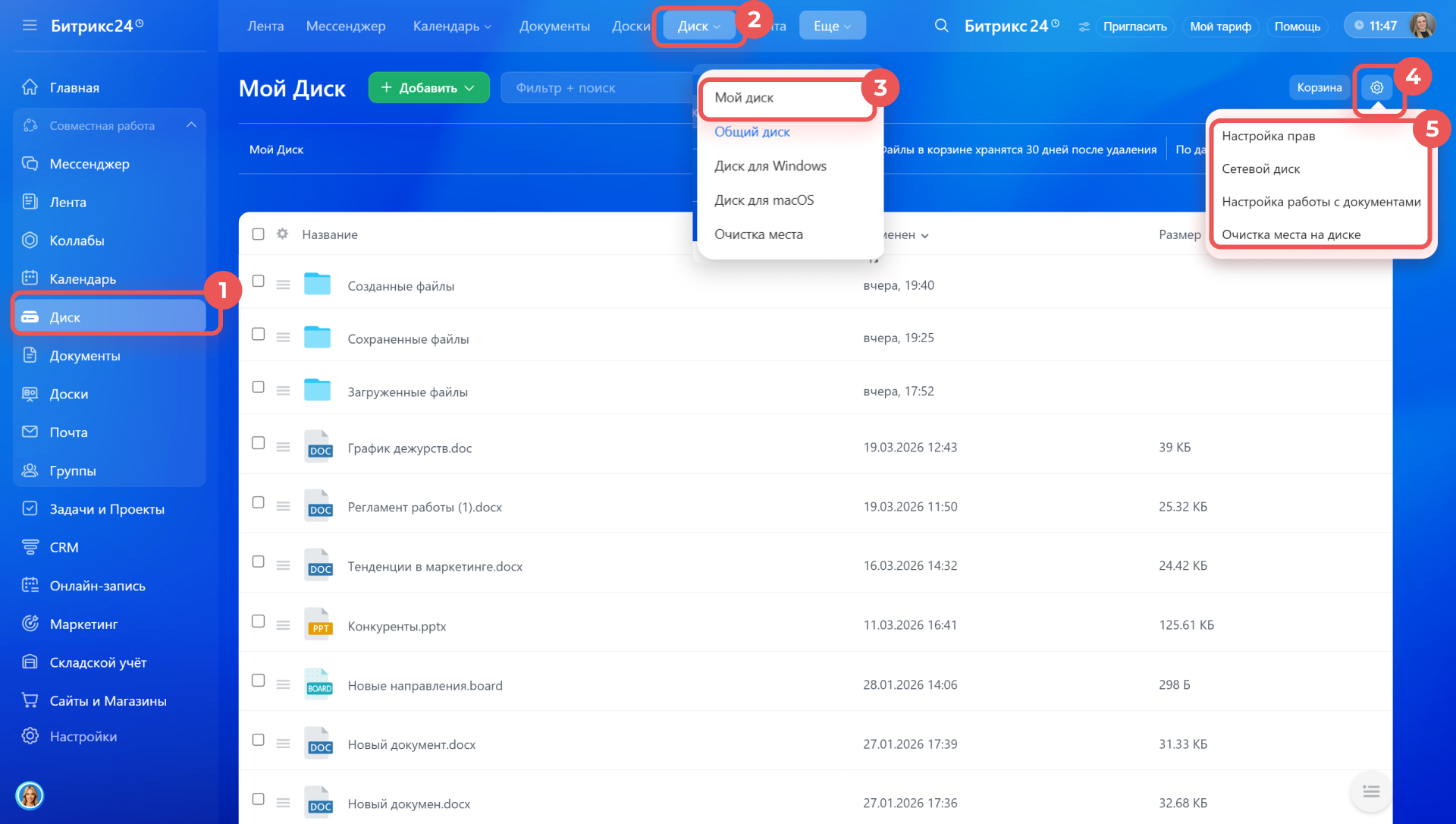The height and width of the screenshot is (824, 1456).
Task: Expand the Добавить dropdown button
Action: (428, 88)
